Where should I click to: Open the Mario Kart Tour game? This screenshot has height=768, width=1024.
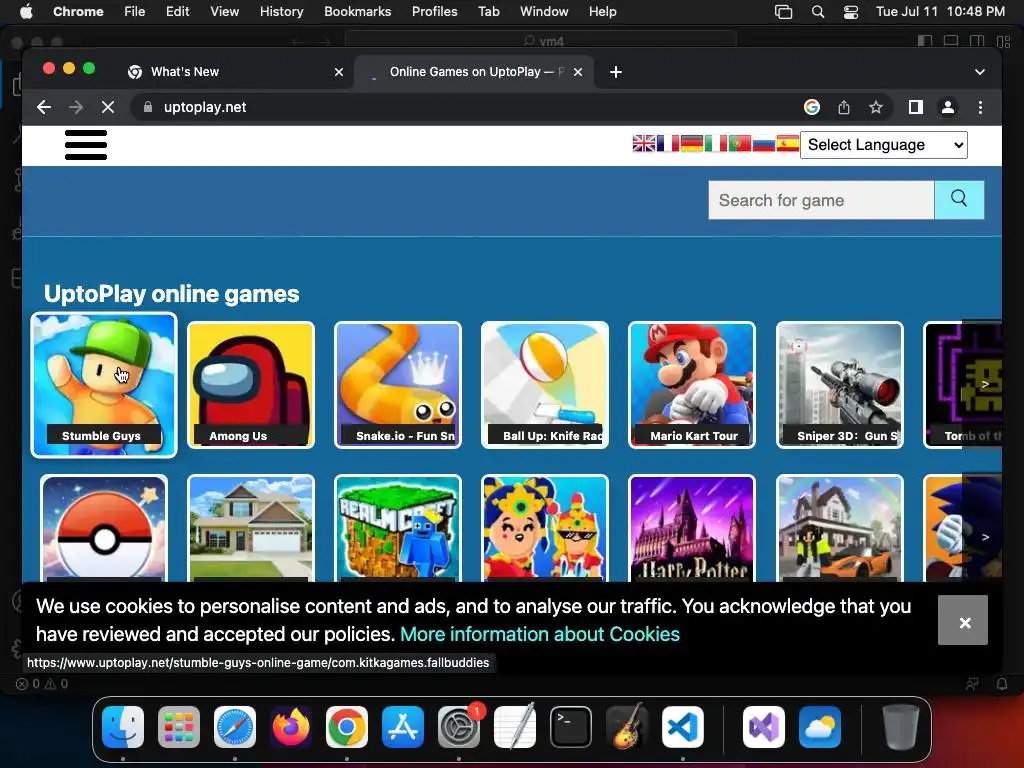tap(692, 385)
